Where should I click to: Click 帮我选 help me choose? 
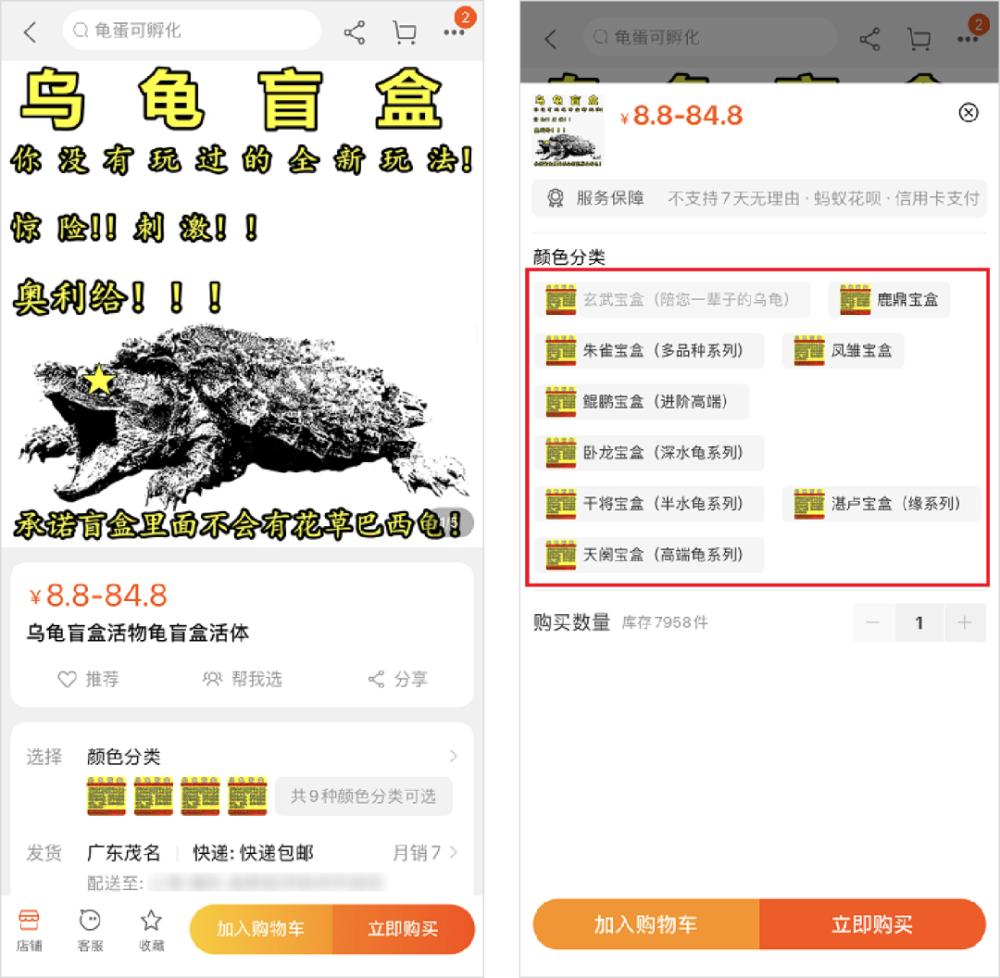242,679
